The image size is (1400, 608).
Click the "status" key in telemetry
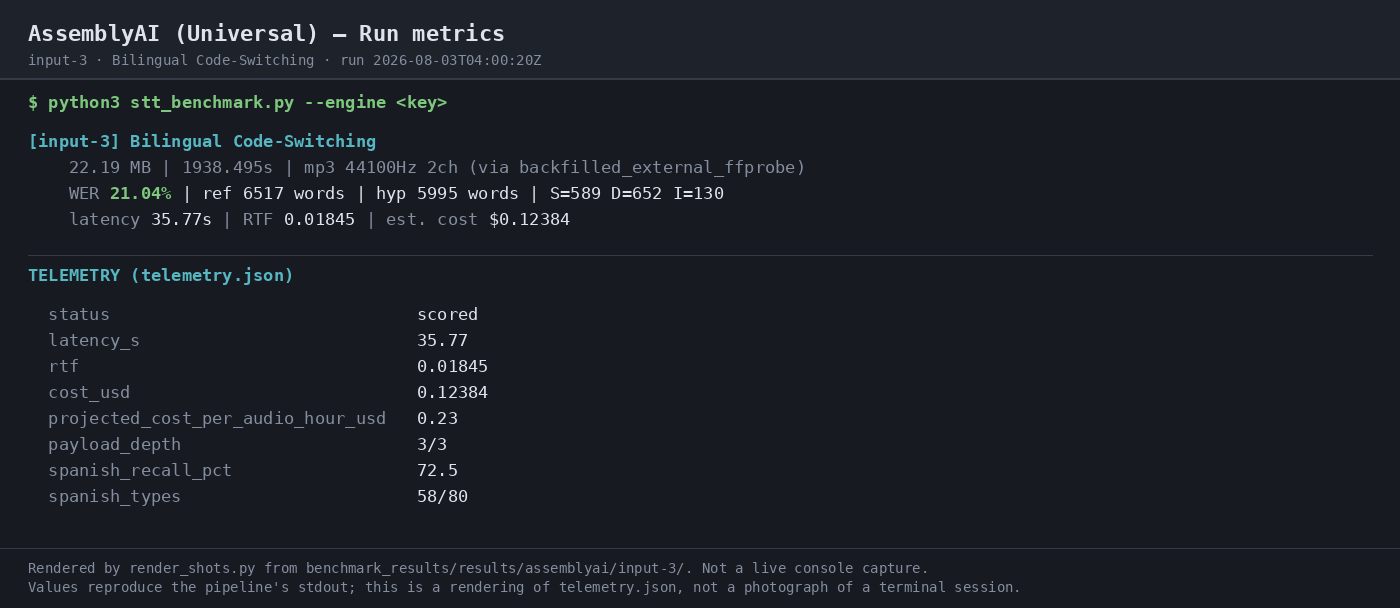(x=79, y=315)
